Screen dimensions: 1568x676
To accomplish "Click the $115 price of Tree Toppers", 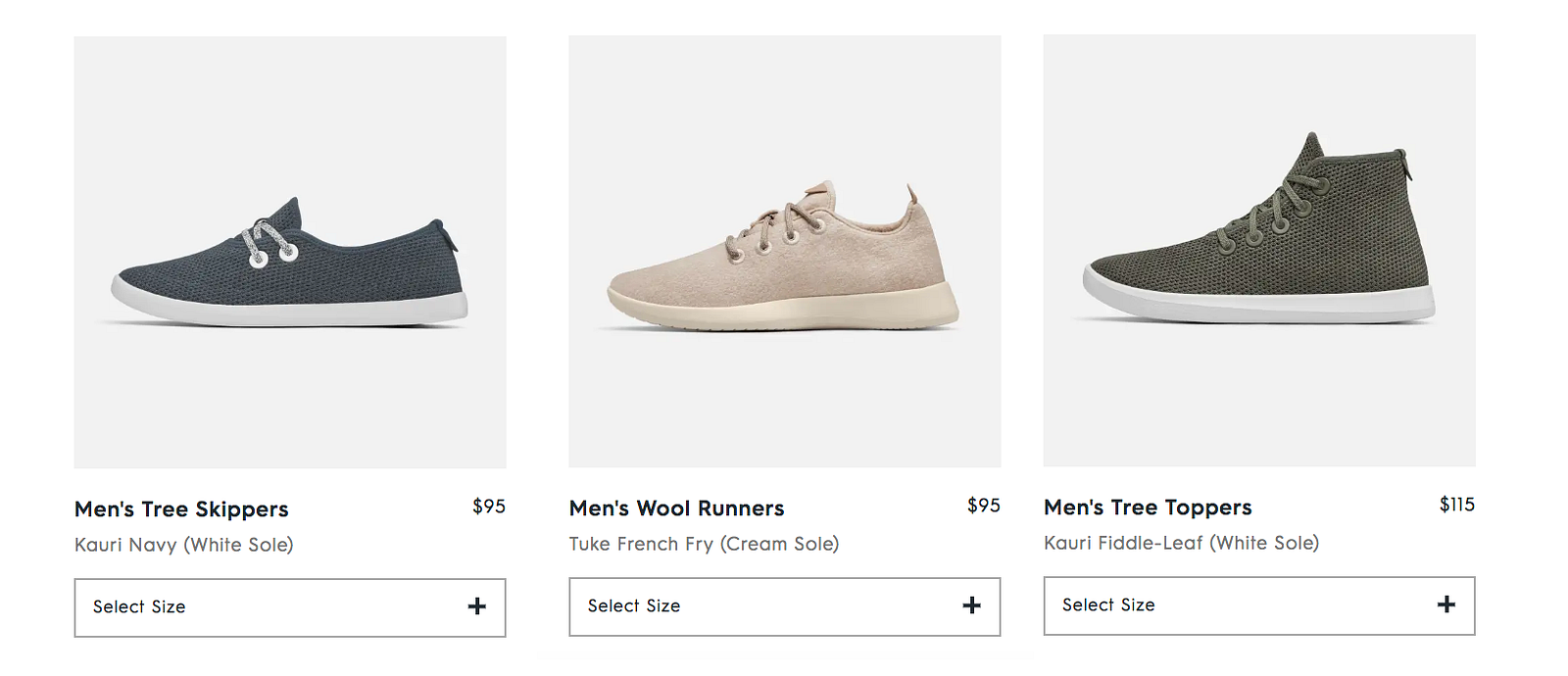I will (1456, 505).
